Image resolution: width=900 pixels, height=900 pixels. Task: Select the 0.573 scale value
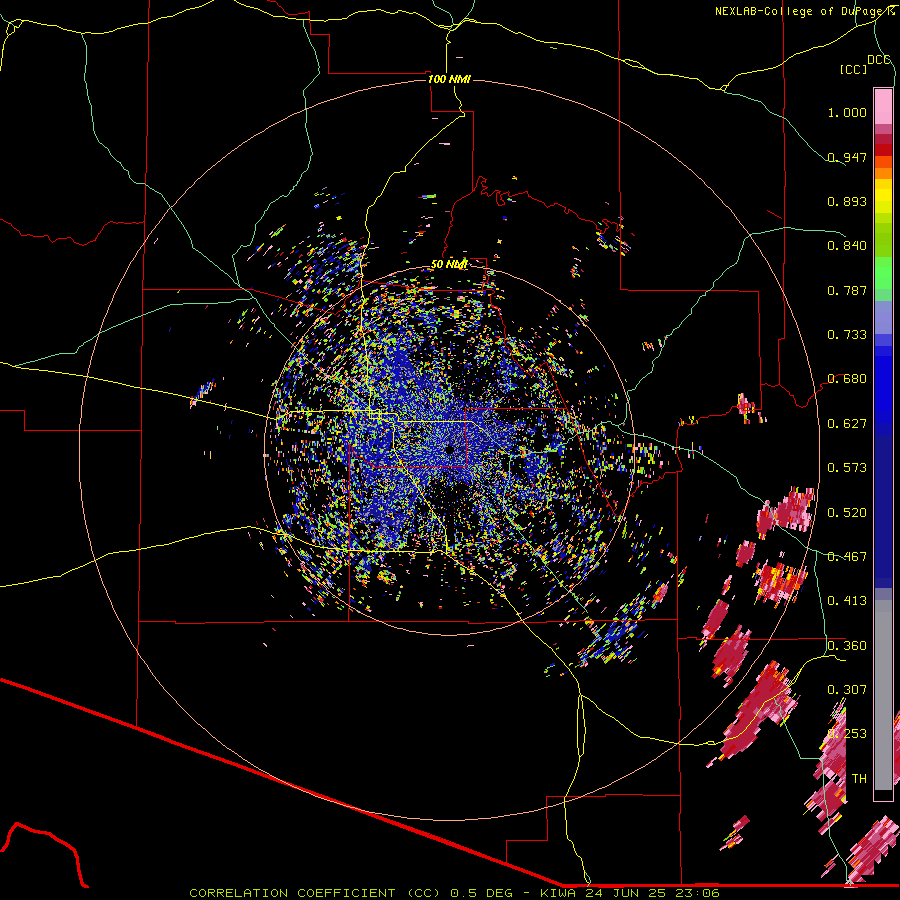pos(847,468)
